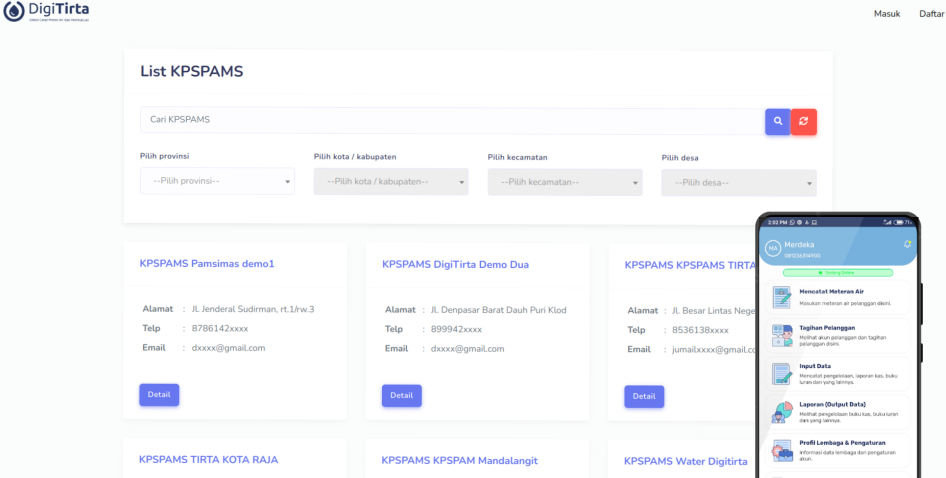Tap the Input Data icon
The width and height of the screenshot is (946, 478).
coord(782,374)
